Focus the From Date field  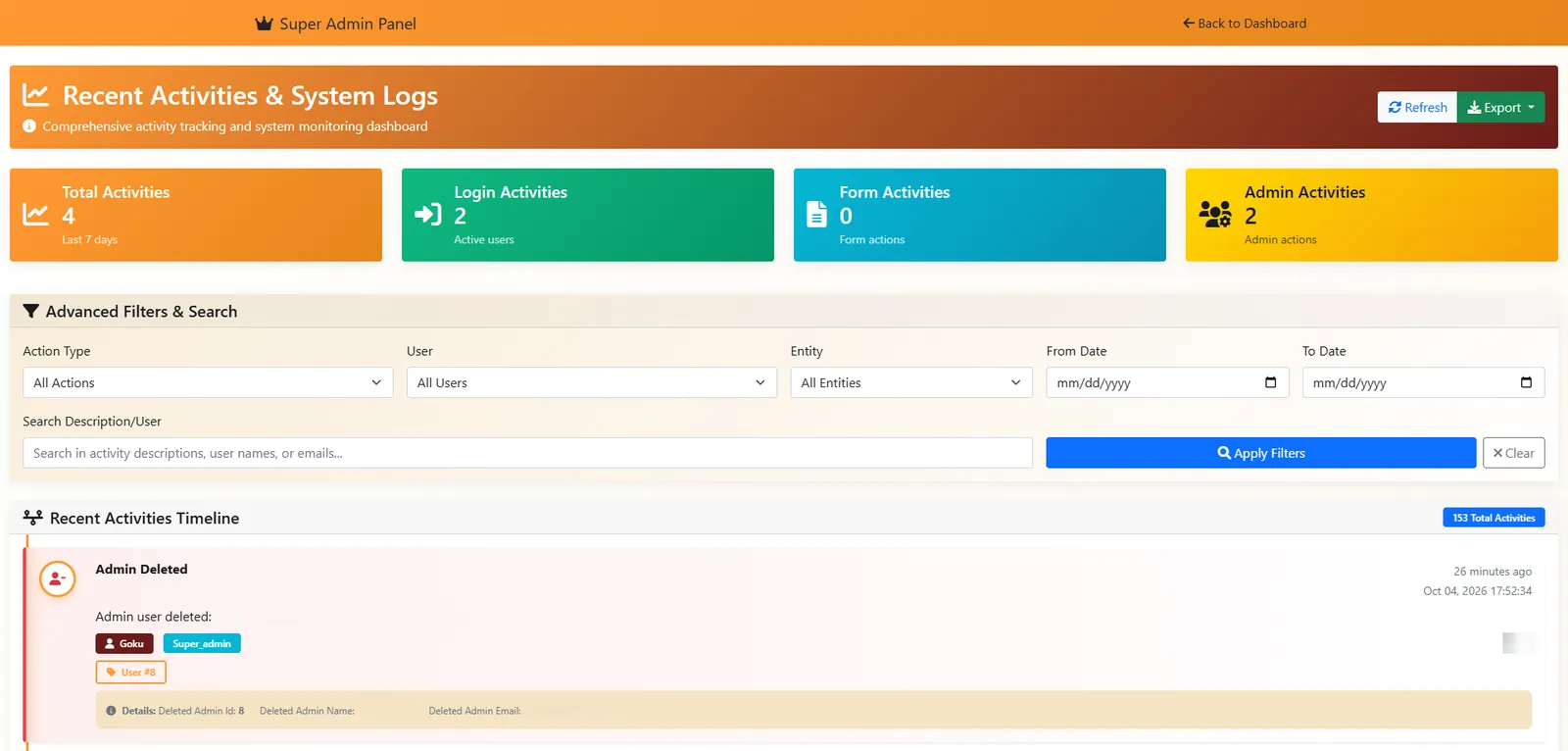pos(1167,382)
